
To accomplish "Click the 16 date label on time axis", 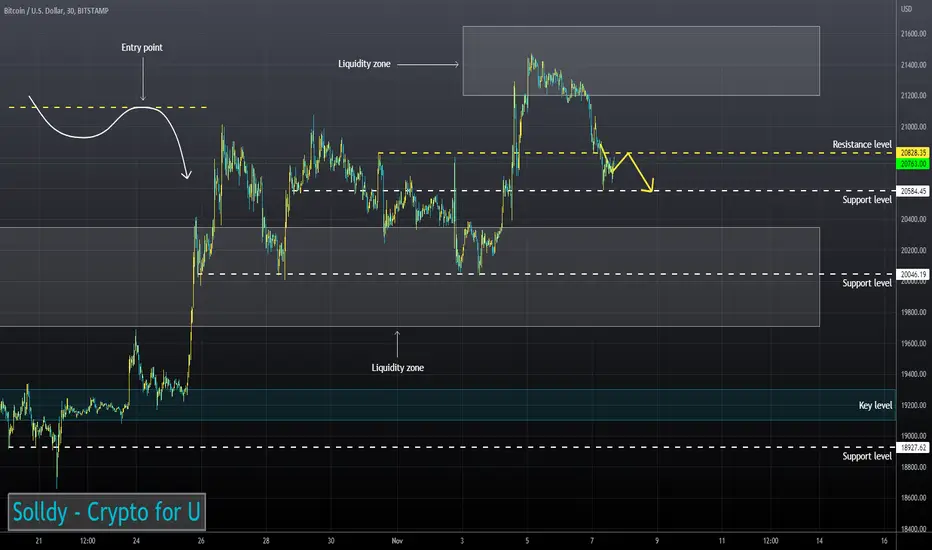I will (x=884, y=540).
